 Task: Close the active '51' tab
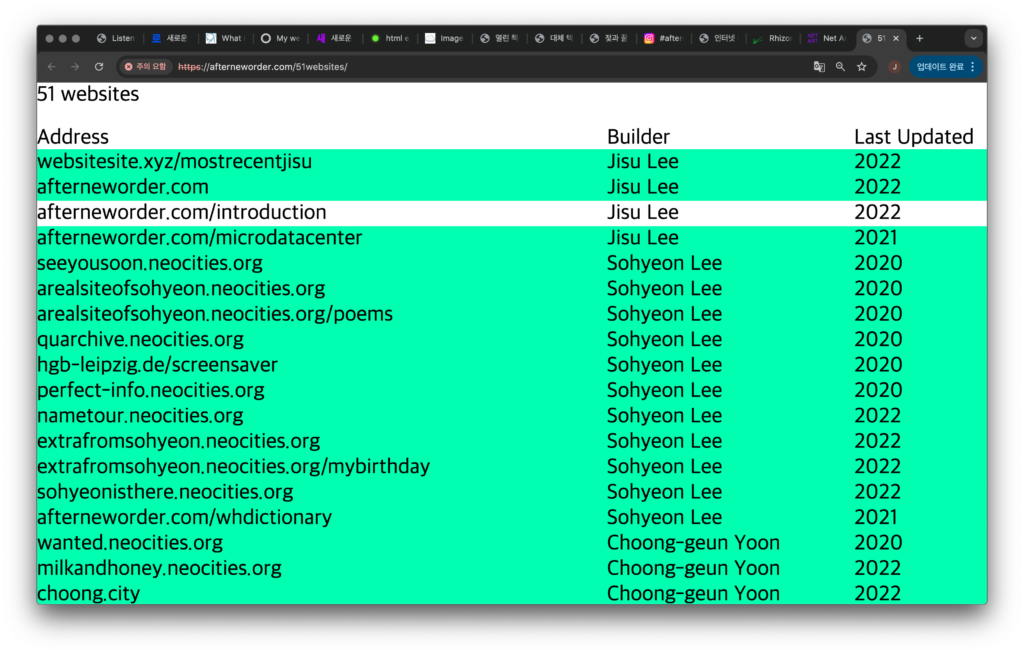click(896, 38)
